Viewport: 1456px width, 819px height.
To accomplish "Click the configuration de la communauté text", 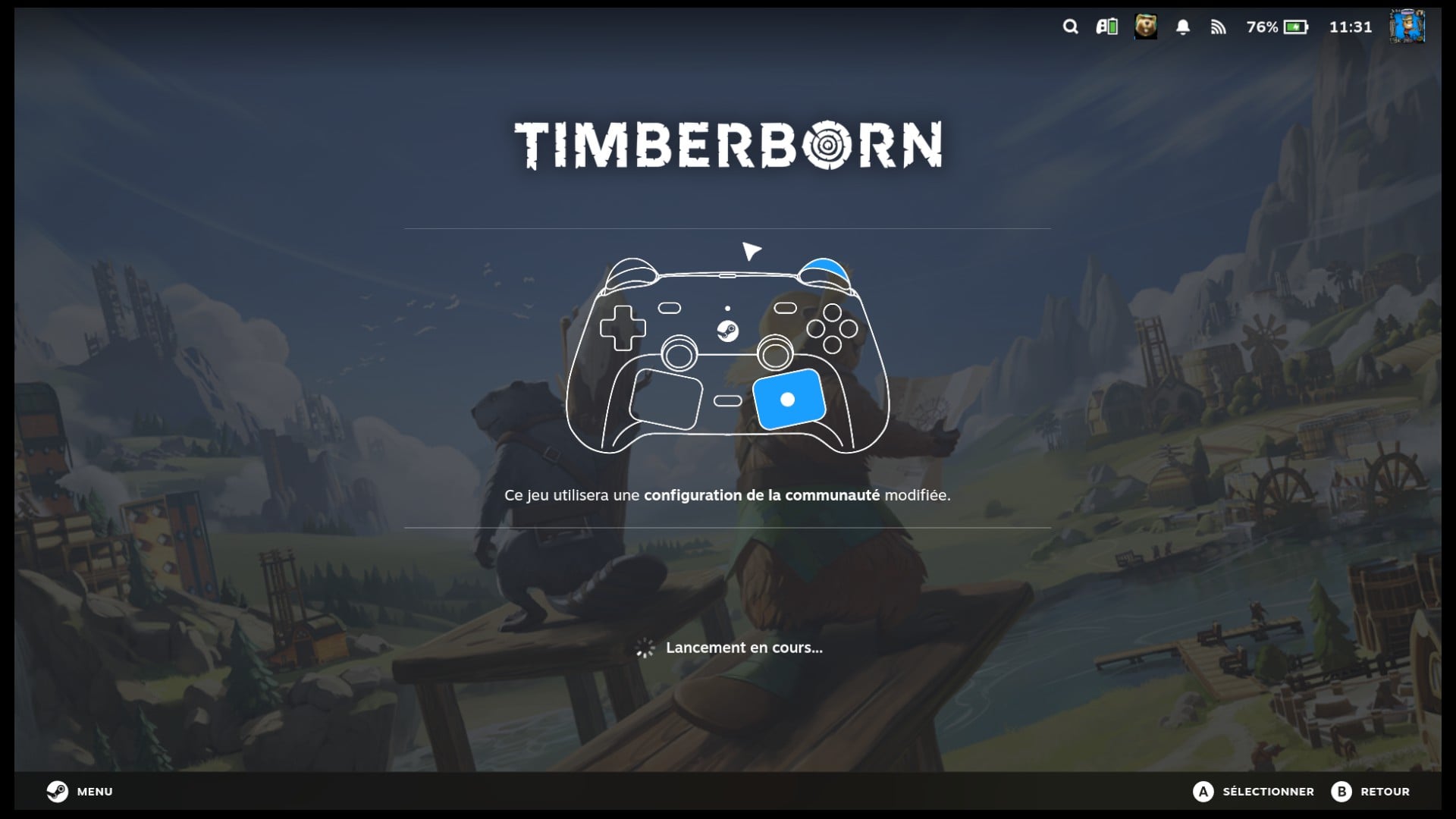I will (x=761, y=495).
